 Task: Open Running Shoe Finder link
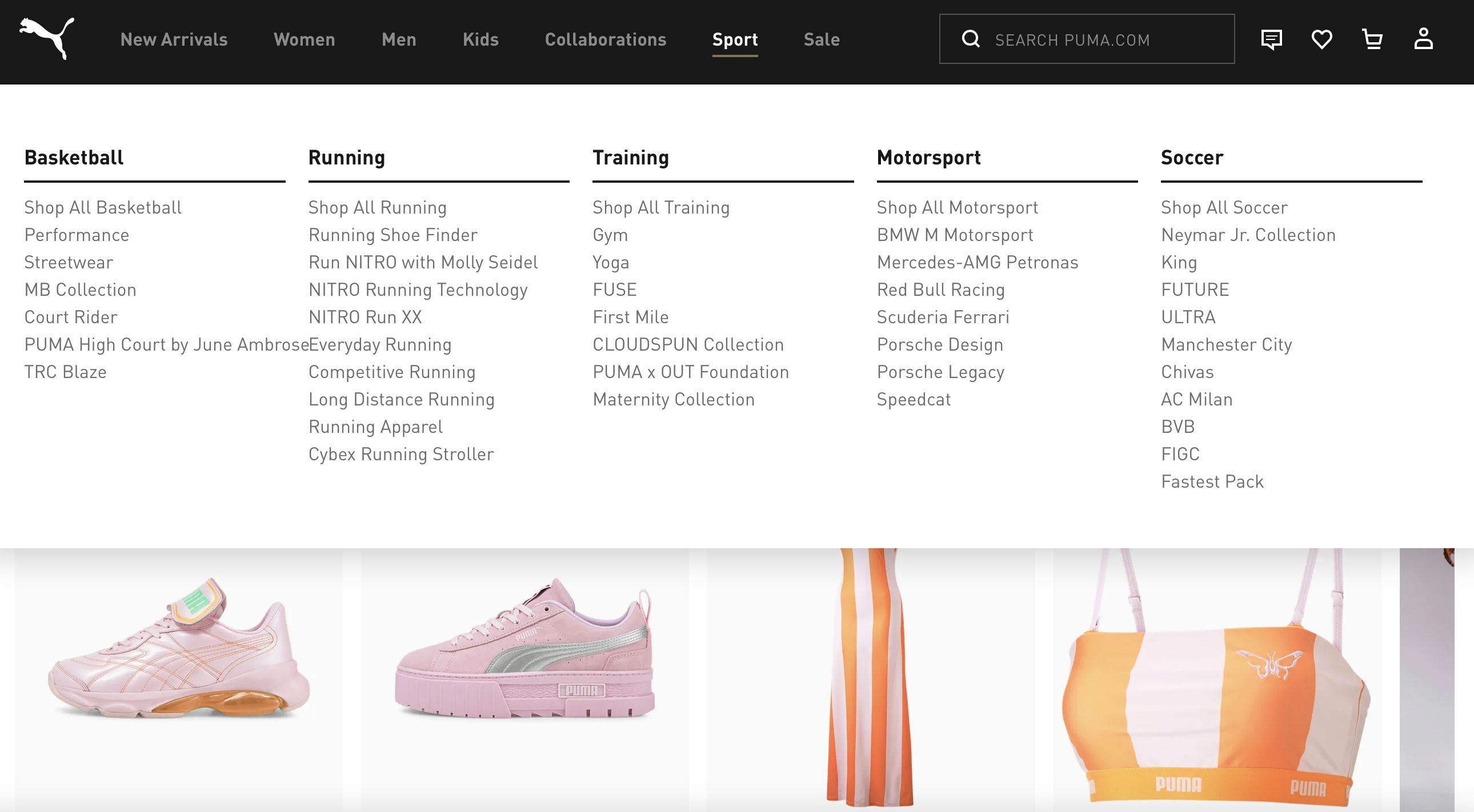[392, 235]
